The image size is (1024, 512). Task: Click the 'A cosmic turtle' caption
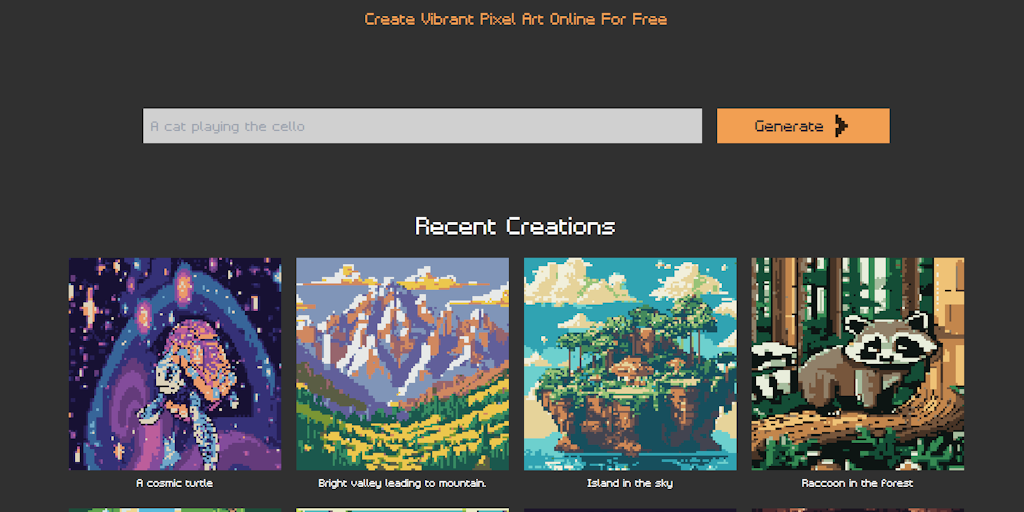(174, 484)
